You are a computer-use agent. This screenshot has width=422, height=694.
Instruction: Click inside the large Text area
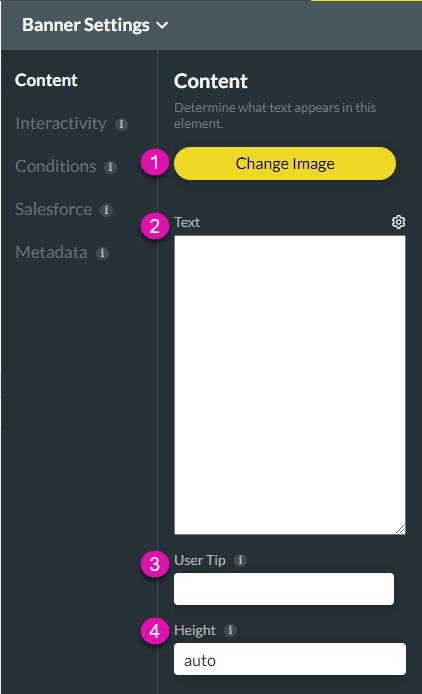click(x=290, y=385)
